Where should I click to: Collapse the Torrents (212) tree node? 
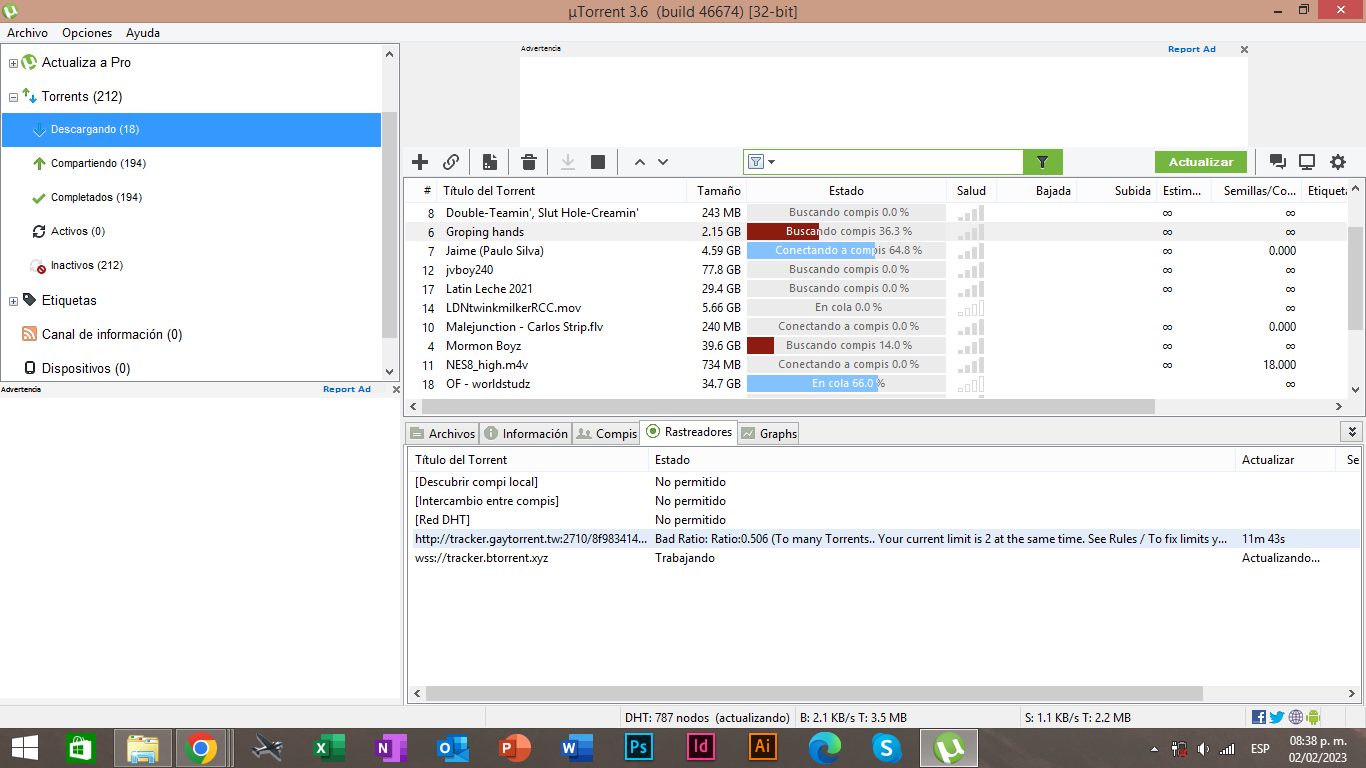[14, 97]
